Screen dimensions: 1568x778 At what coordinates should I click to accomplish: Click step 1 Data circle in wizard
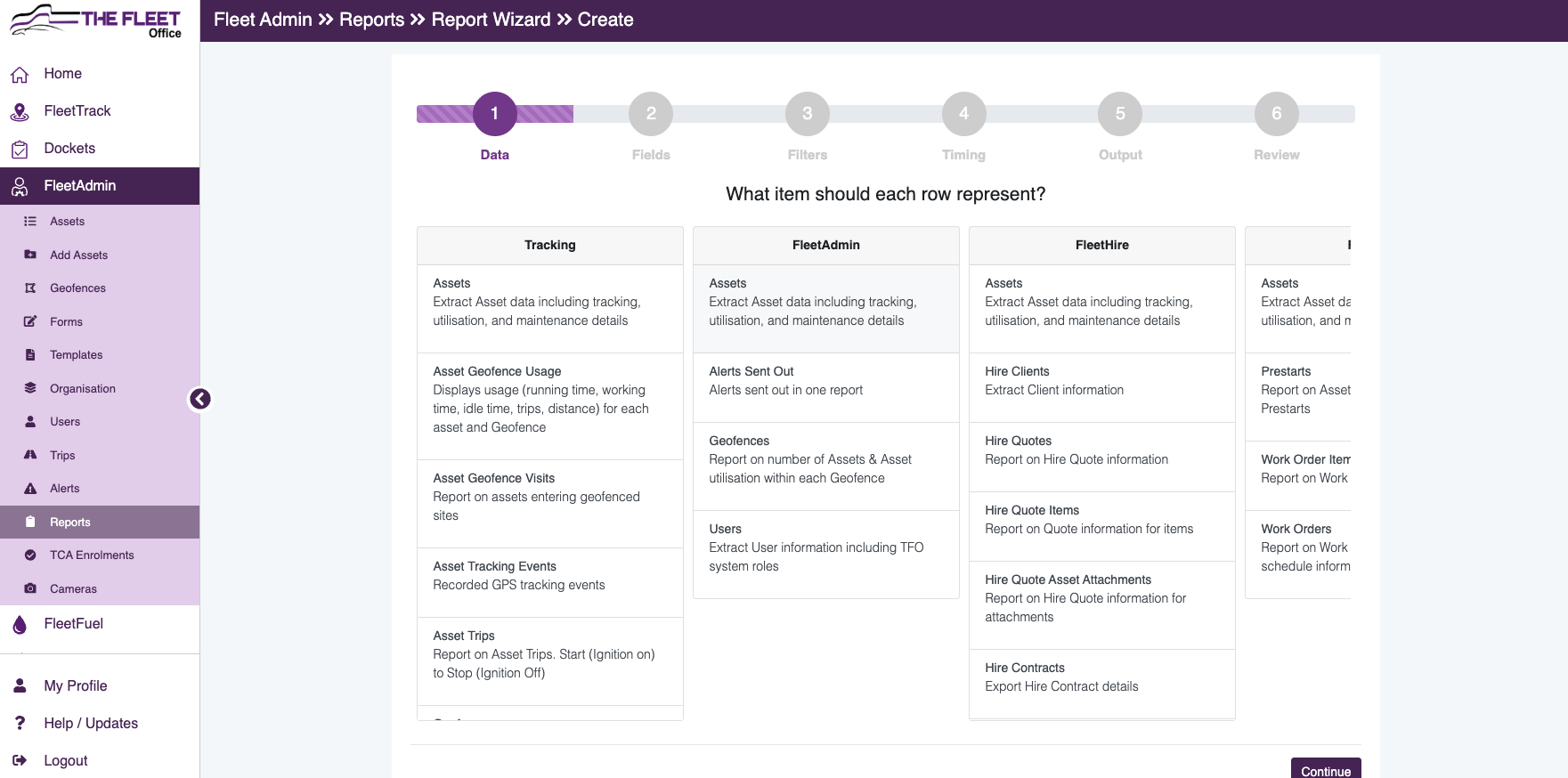[495, 114]
